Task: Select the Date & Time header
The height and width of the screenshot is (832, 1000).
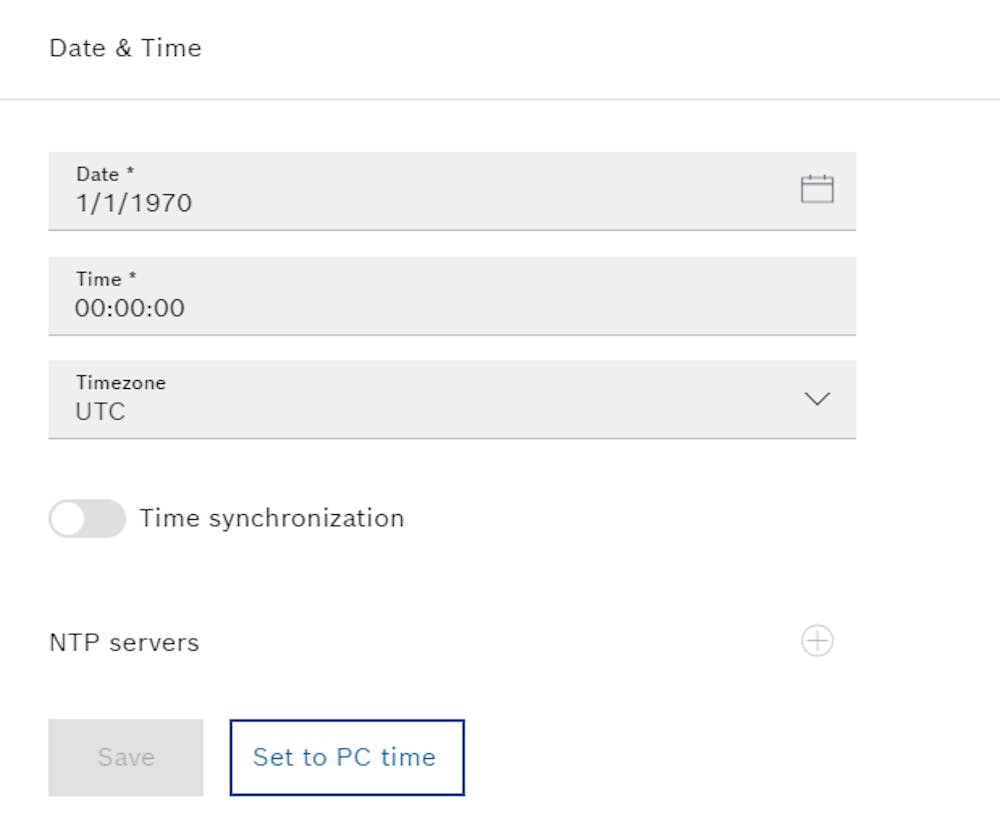Action: [x=126, y=47]
